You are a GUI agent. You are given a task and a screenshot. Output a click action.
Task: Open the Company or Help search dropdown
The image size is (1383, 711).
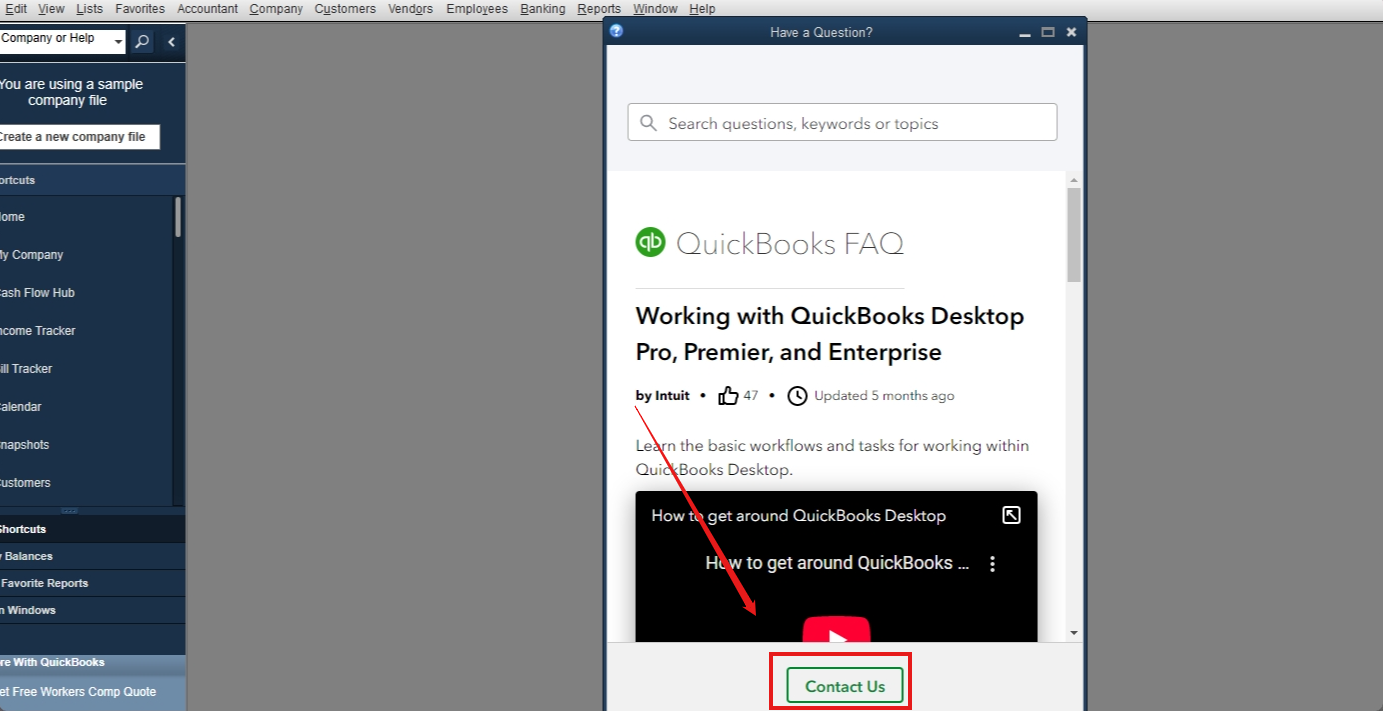tap(119, 42)
